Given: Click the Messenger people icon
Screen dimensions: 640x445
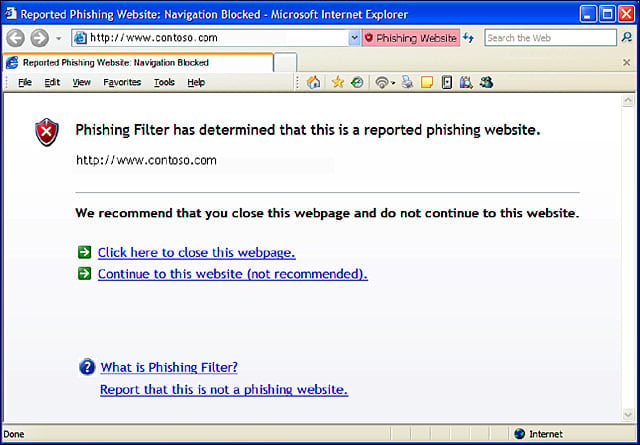Looking at the screenshot, I should click(x=487, y=82).
